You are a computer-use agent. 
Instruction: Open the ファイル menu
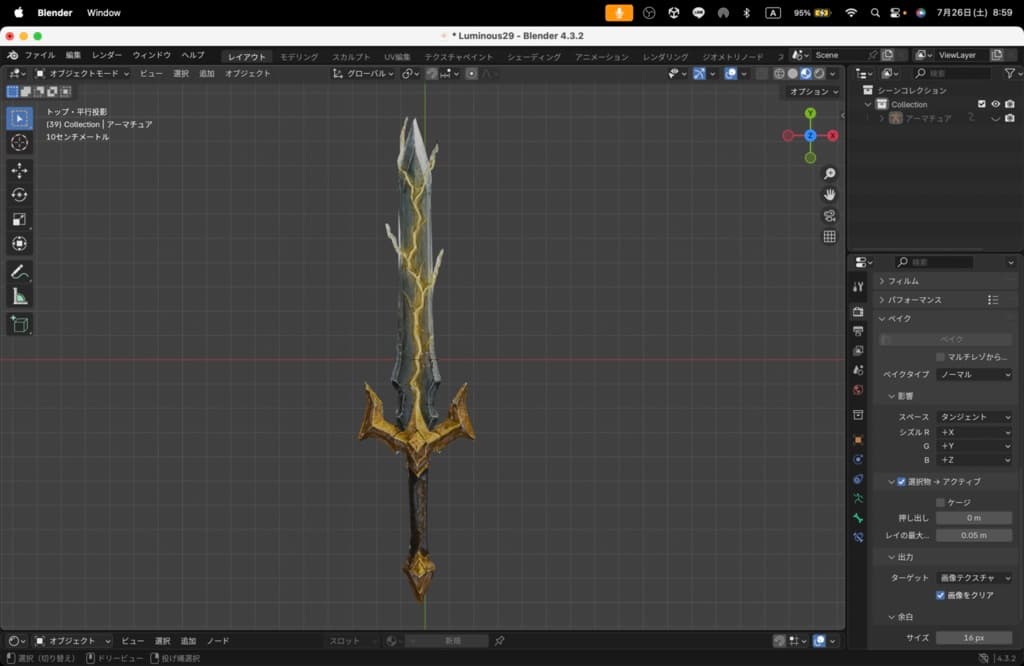pyautogui.click(x=39, y=55)
